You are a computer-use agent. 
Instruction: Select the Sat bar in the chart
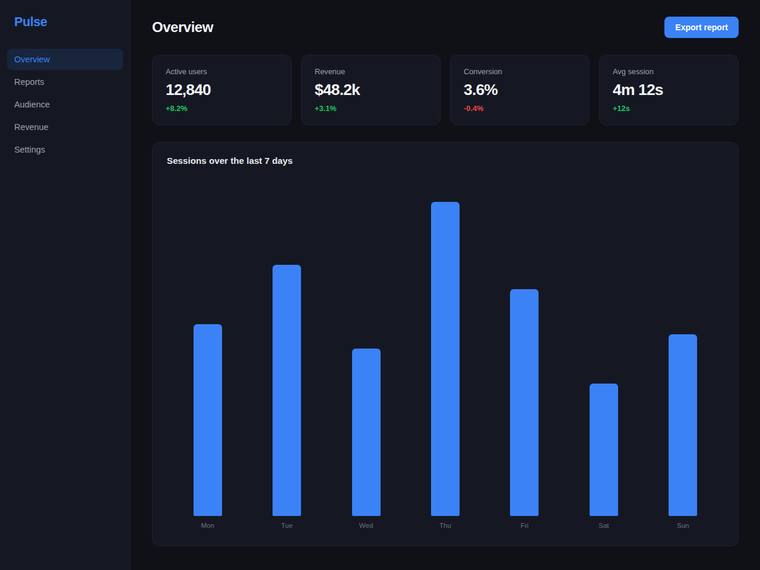604,449
